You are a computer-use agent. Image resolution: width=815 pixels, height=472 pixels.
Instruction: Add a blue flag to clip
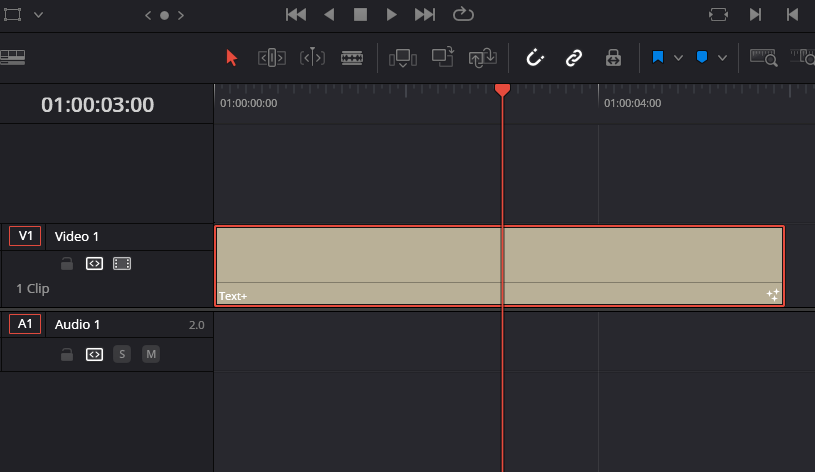[658, 57]
